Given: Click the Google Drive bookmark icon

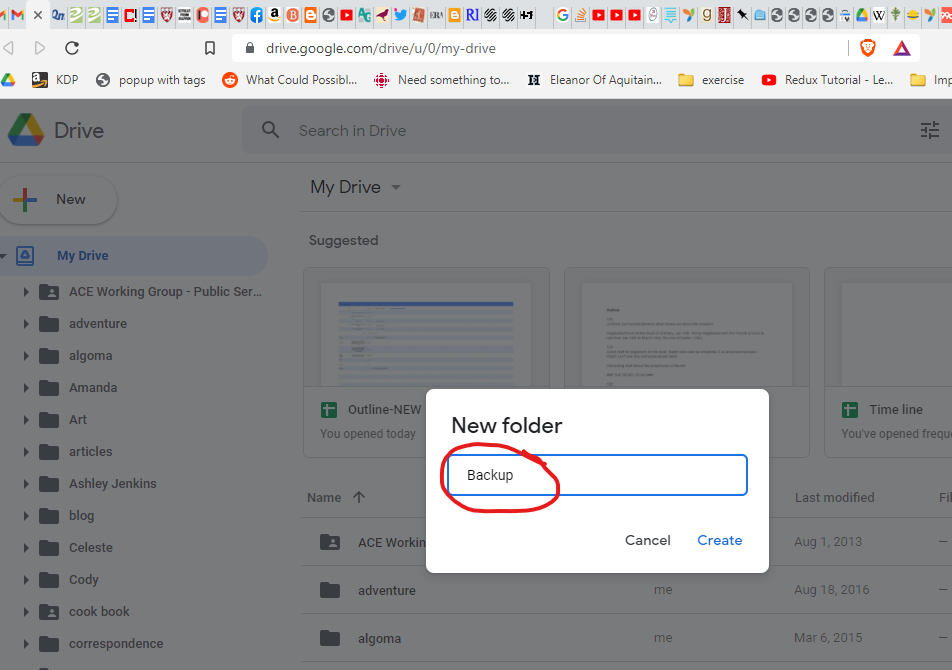Looking at the screenshot, I should point(8,80).
